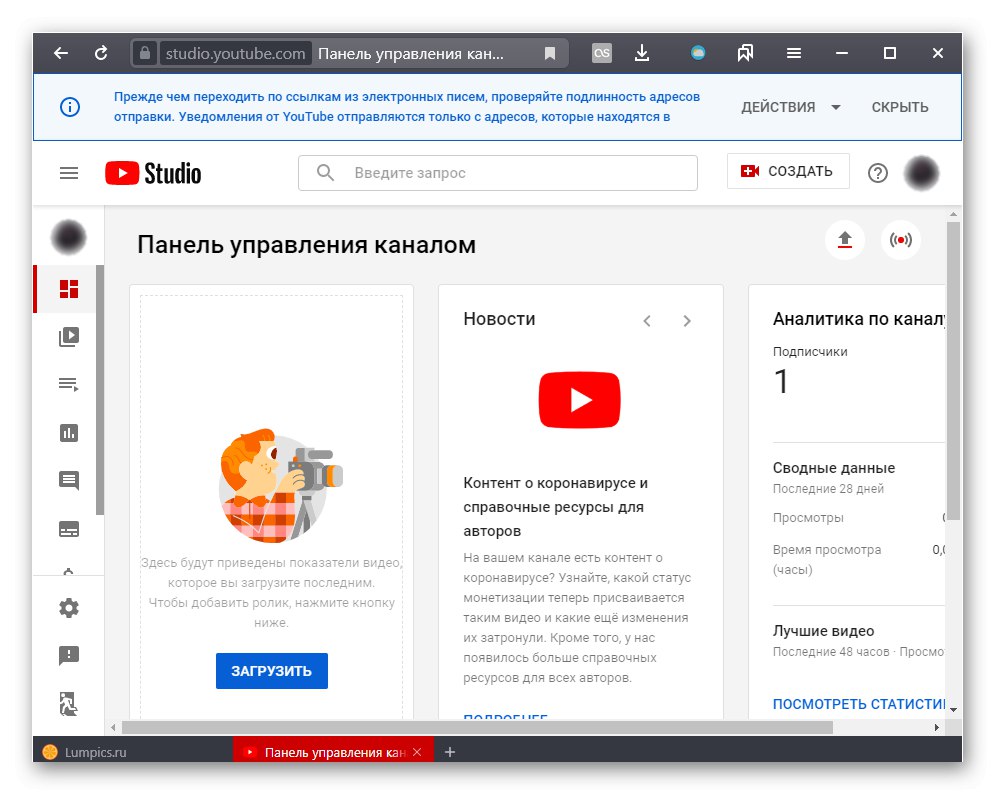
Task: Hide the banner with СКРЫТЬ
Action: tap(900, 107)
